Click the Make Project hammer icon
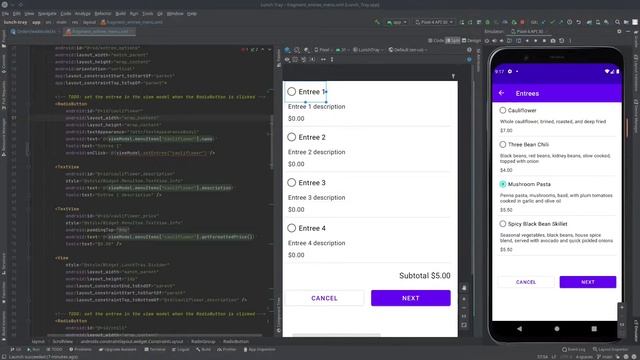 coord(377,22)
